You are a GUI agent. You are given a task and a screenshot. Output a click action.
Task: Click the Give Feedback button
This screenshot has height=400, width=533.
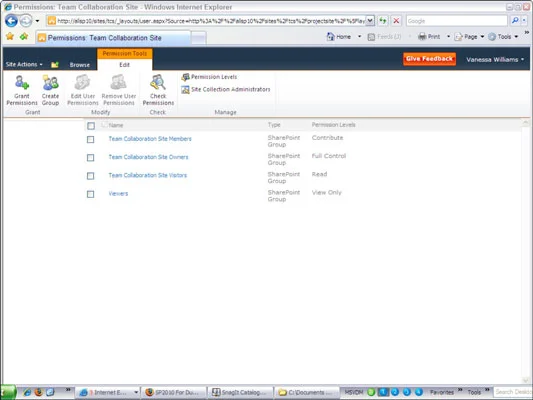429,59
